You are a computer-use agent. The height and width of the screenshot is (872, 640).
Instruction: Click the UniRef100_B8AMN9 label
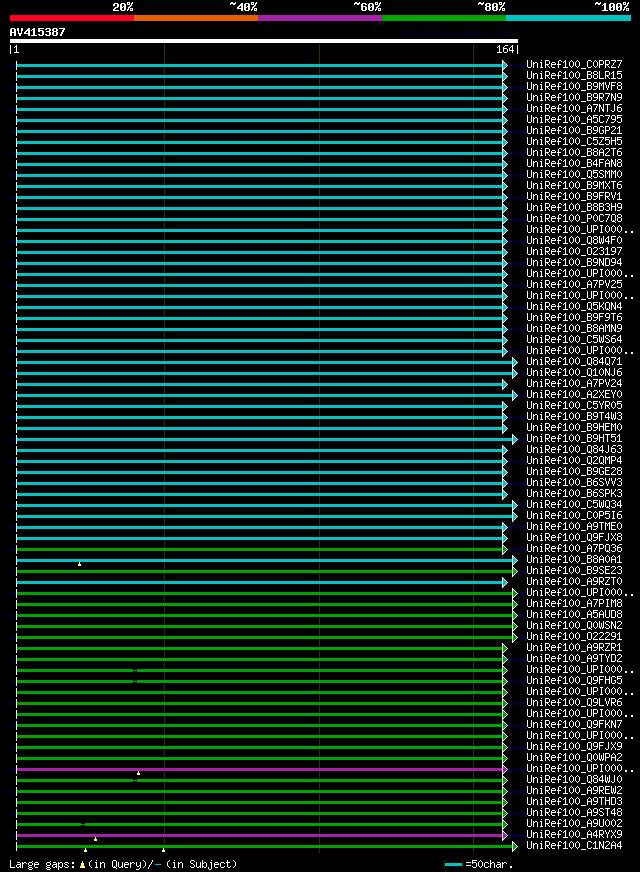[x=574, y=328]
